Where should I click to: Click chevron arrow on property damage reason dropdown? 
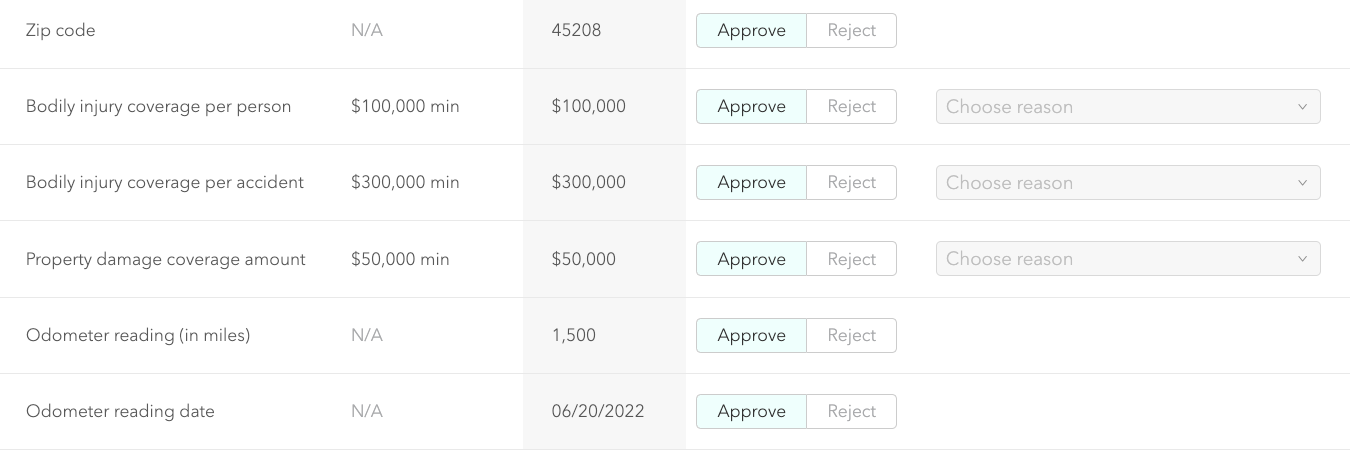pyautogui.click(x=1302, y=259)
